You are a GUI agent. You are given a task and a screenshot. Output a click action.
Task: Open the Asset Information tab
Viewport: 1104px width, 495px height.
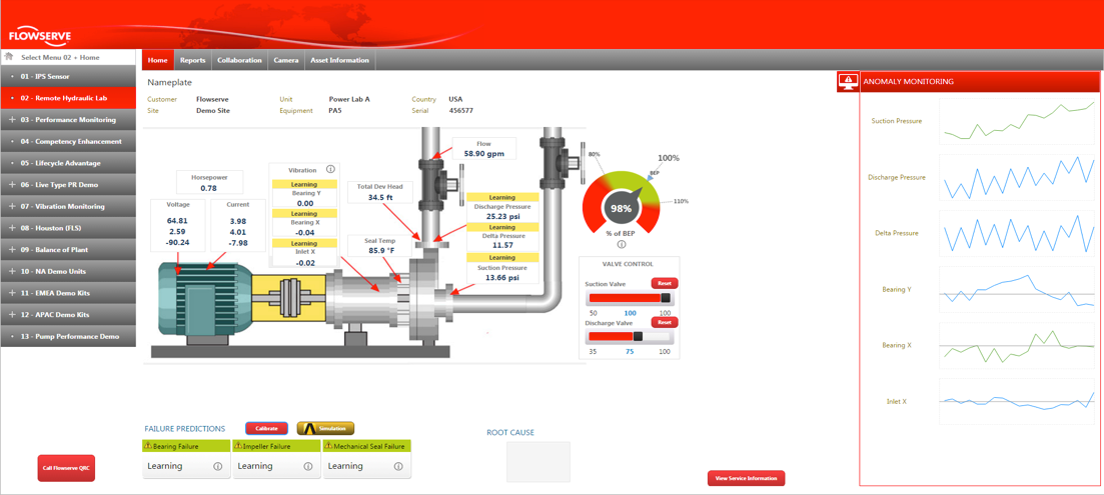point(340,60)
